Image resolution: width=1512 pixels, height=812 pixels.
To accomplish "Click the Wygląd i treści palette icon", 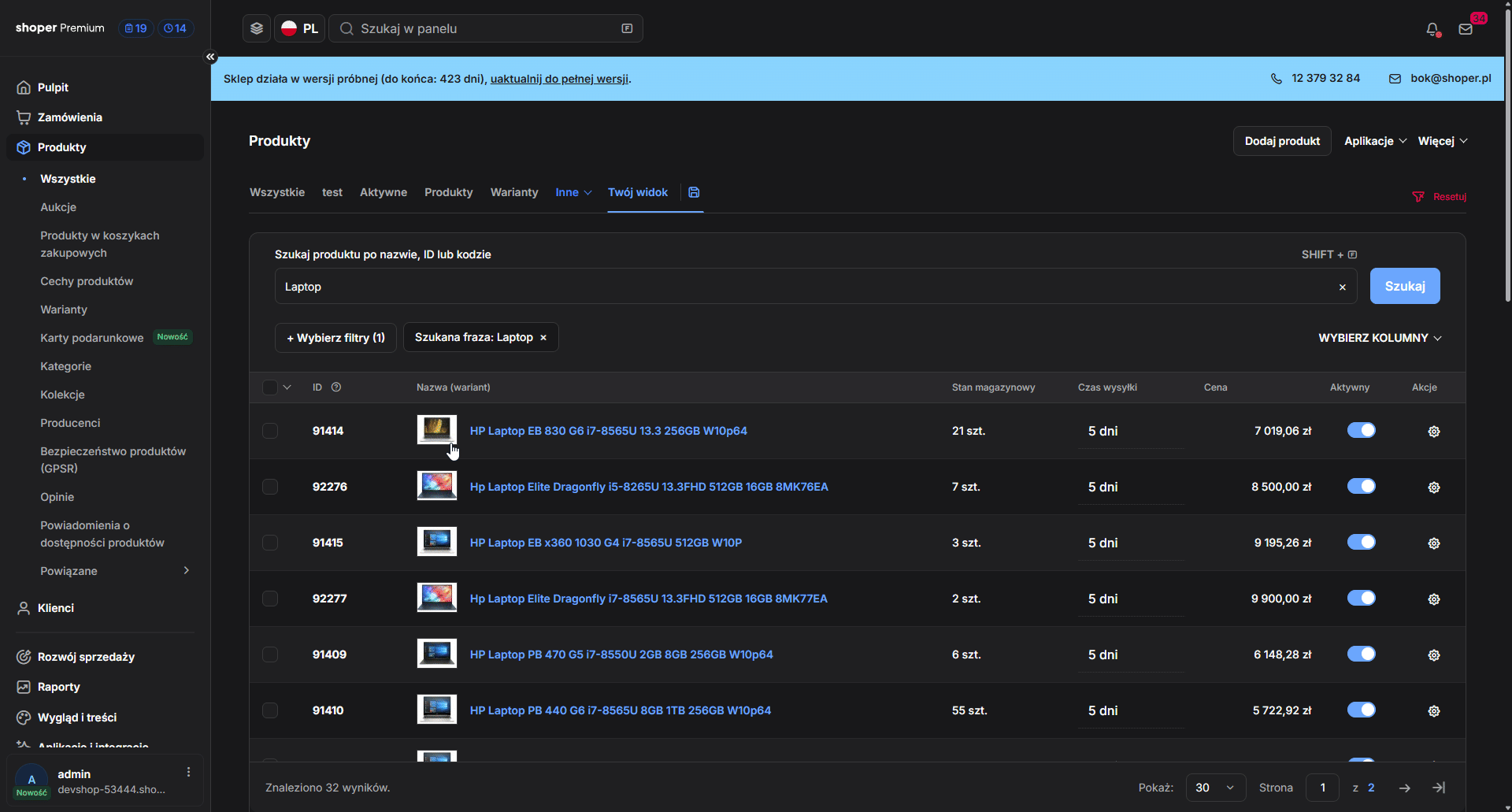I will pos(24,717).
